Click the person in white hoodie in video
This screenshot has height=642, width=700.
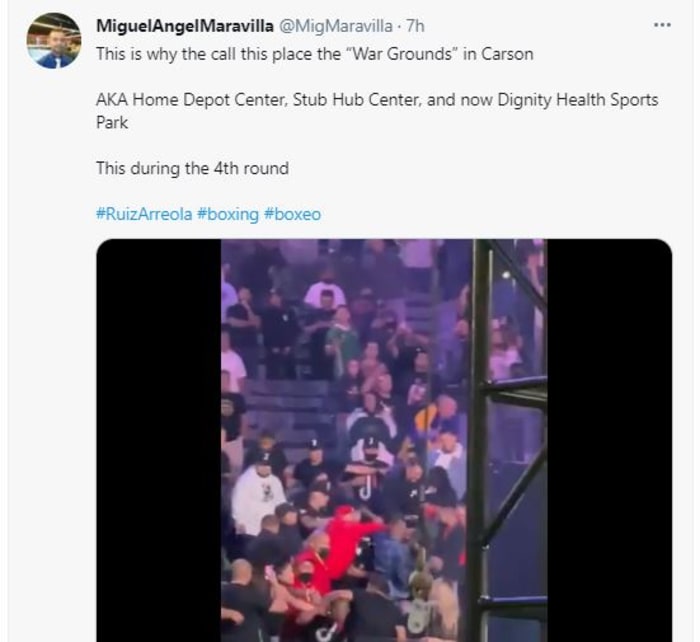[258, 495]
